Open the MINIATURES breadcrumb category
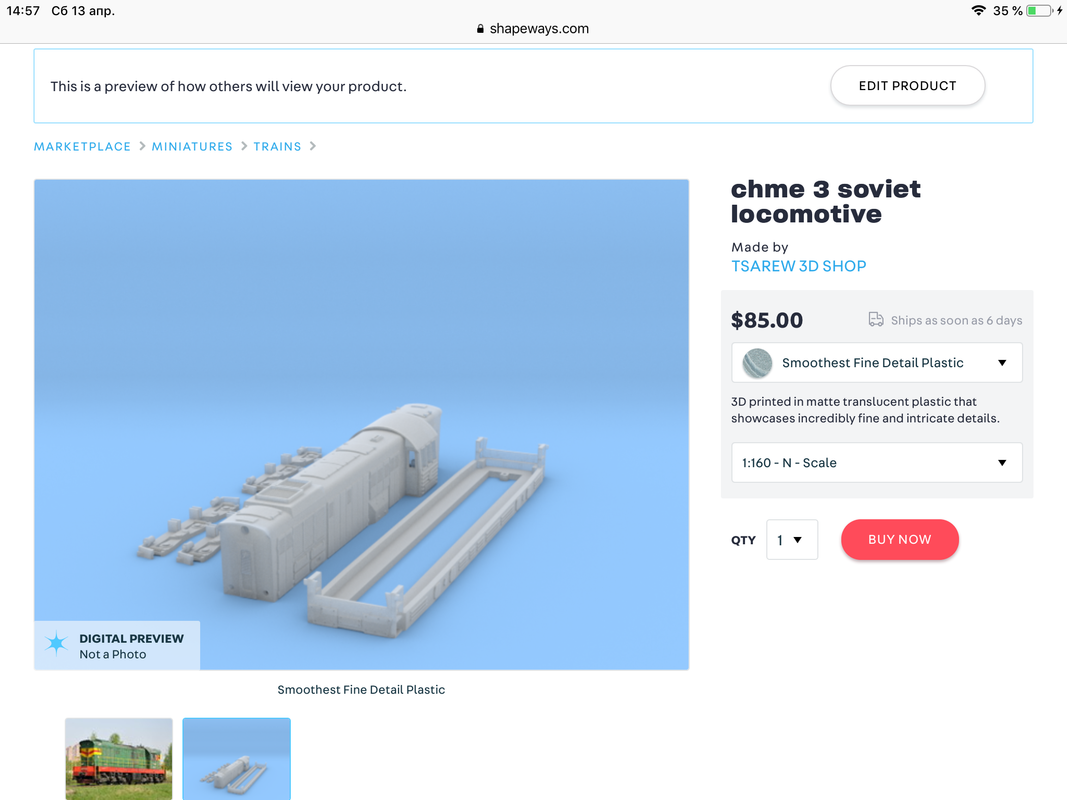This screenshot has width=1067, height=800. tap(192, 146)
